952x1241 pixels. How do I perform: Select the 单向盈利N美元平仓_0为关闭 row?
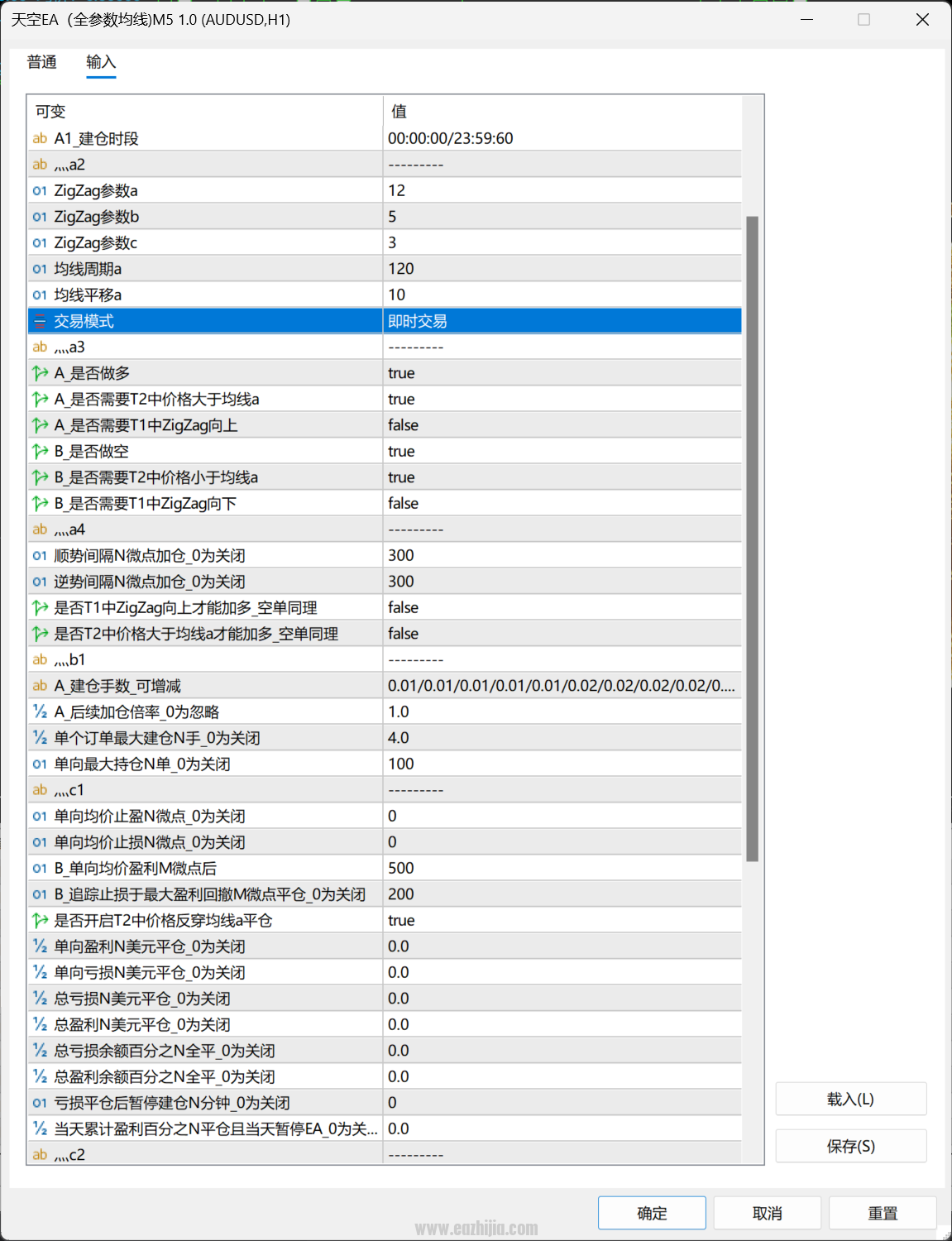click(x=385, y=946)
